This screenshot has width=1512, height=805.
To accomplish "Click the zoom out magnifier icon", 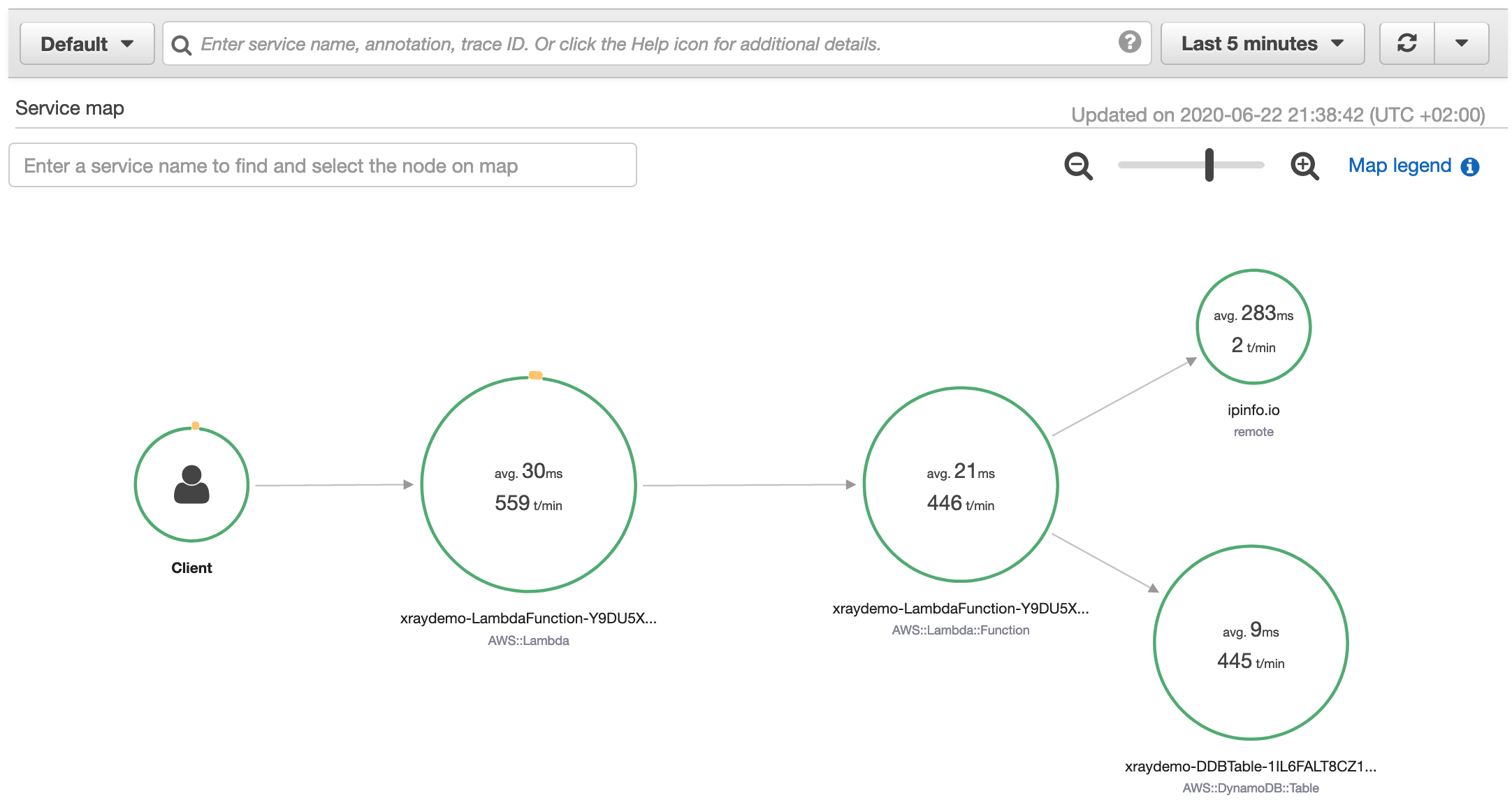I will tap(1078, 166).
